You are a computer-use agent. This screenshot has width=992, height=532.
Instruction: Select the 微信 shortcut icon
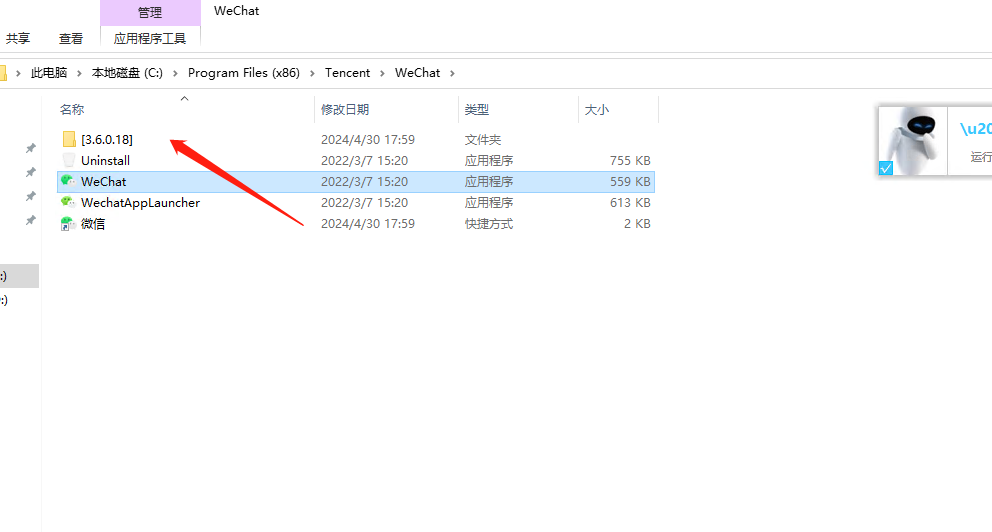(69, 224)
